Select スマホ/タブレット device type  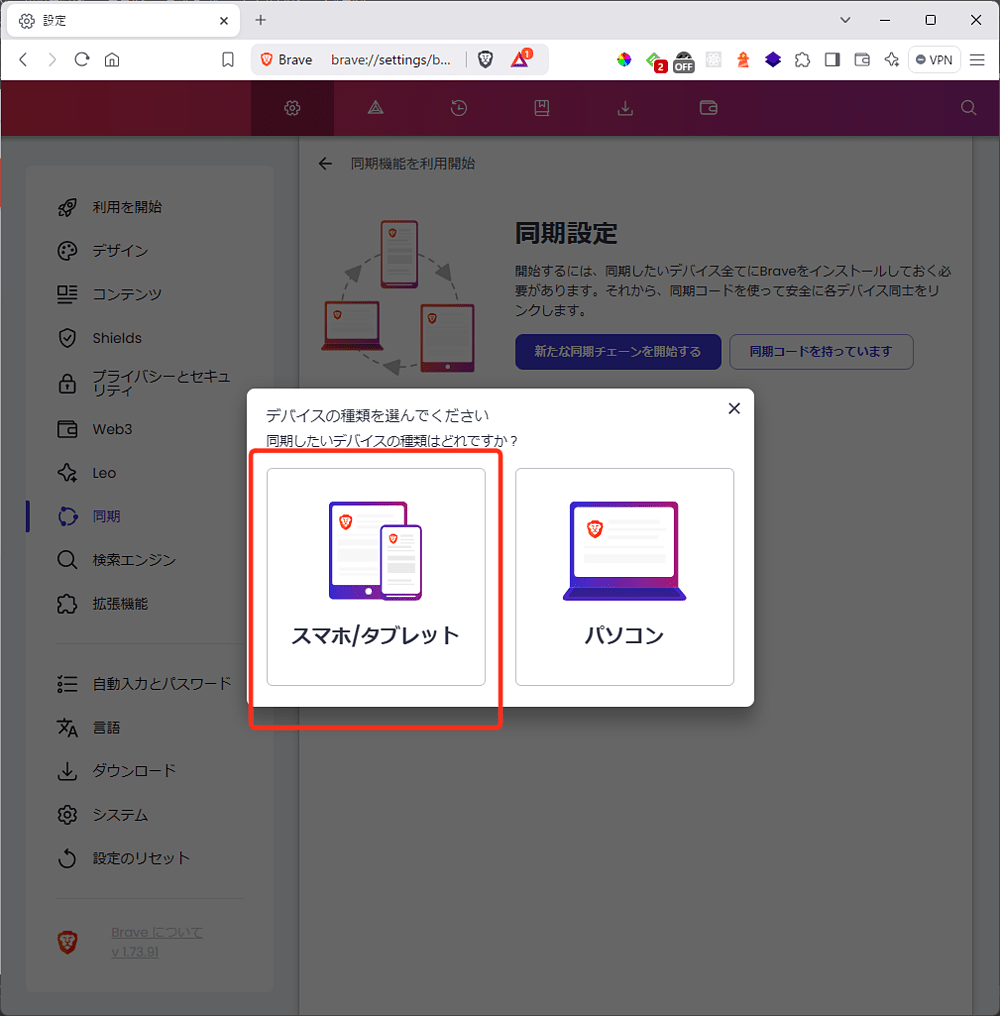tap(376, 577)
